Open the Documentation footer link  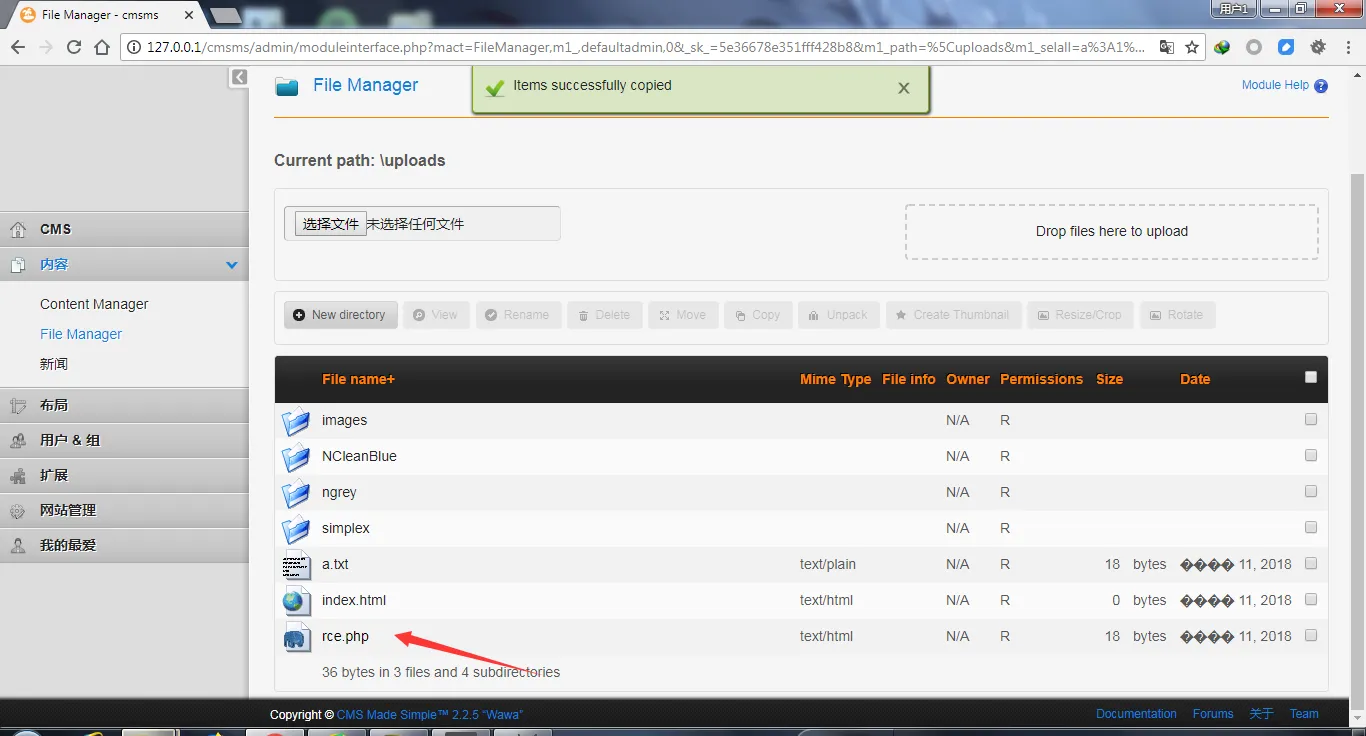click(x=1136, y=714)
